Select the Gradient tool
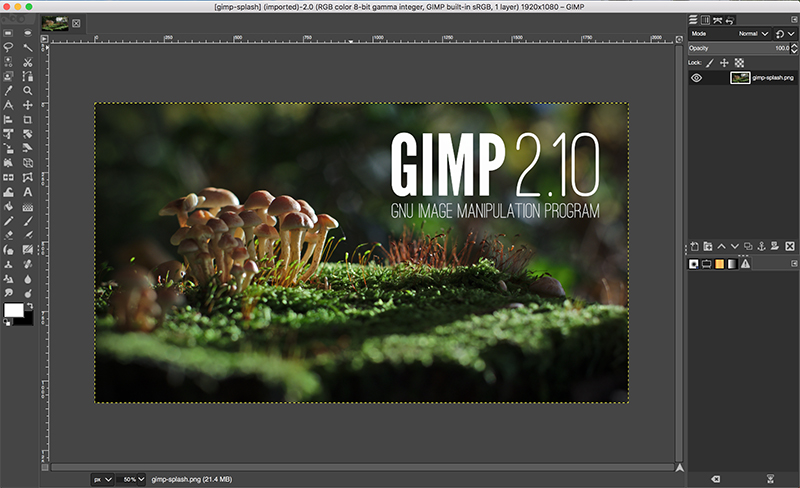 tap(28, 206)
